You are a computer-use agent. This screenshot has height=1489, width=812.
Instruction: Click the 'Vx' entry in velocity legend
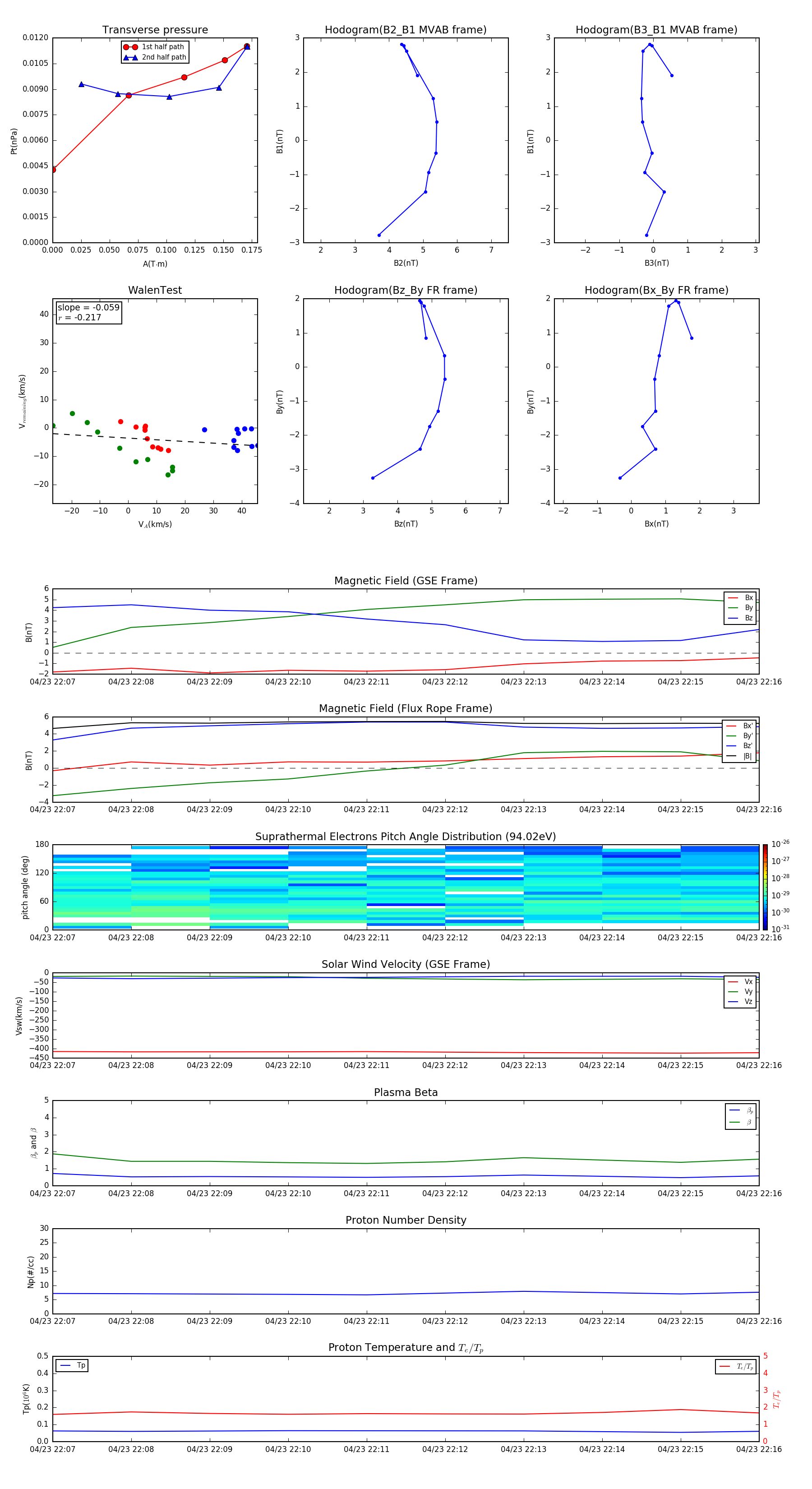pos(740,981)
